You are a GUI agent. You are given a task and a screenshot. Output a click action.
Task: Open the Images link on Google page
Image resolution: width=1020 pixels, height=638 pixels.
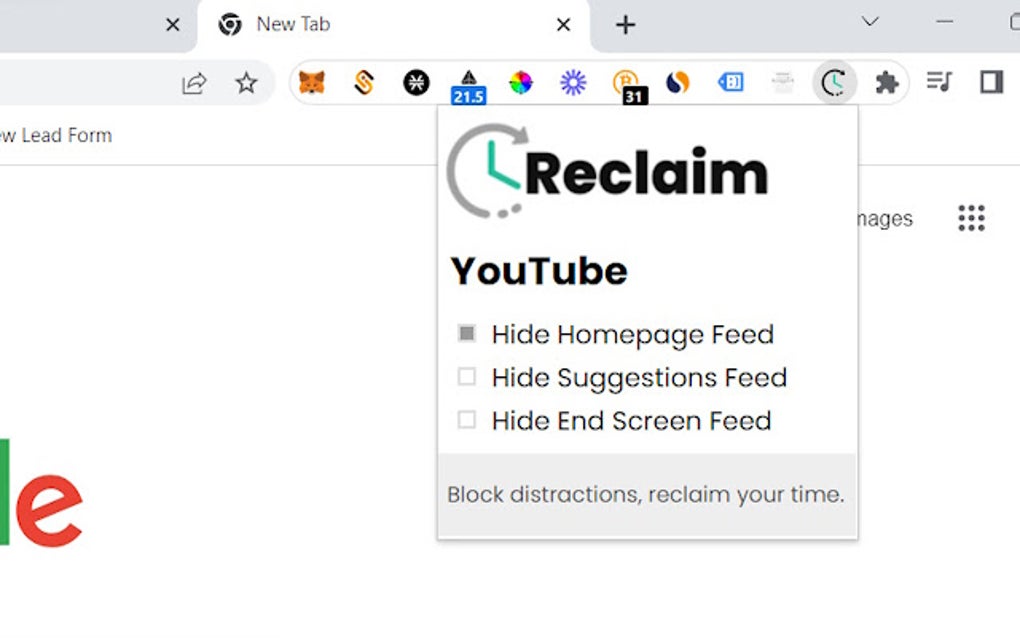pyautogui.click(x=885, y=219)
